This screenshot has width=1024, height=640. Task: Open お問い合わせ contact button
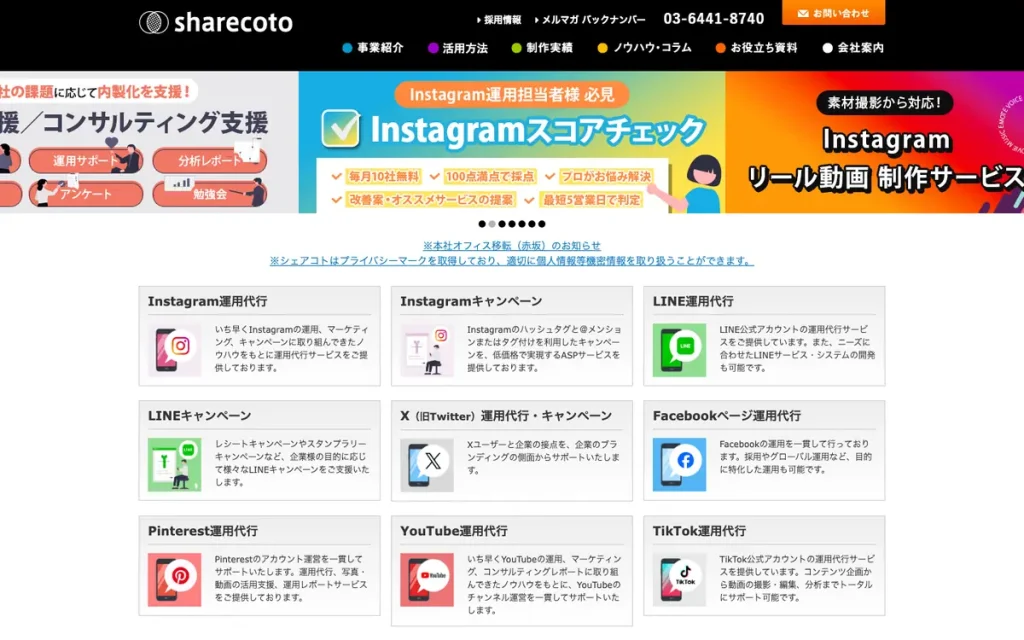pyautogui.click(x=833, y=12)
